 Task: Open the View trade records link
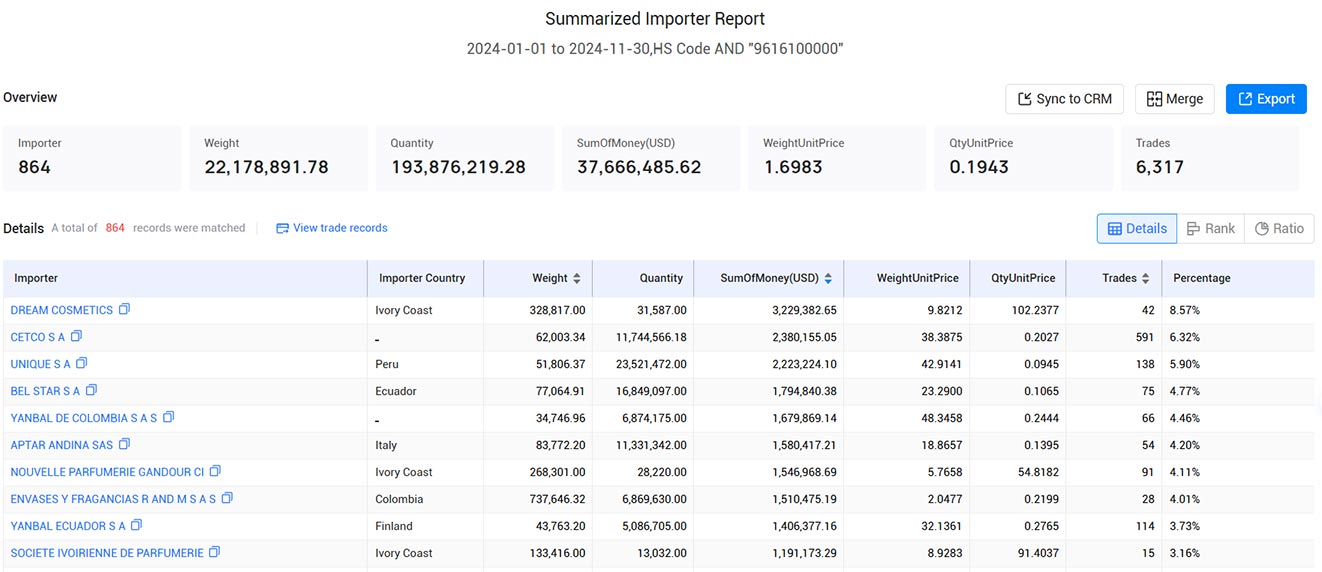[x=331, y=228]
